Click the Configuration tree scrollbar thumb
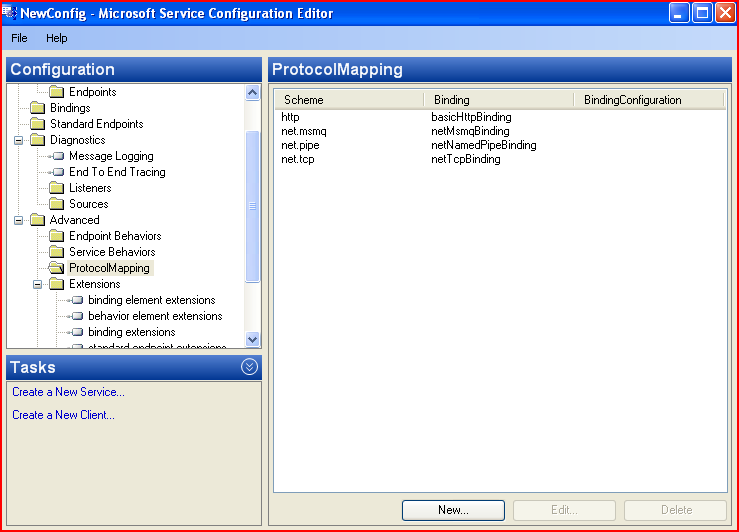The height and width of the screenshot is (532, 739). pyautogui.click(x=253, y=206)
